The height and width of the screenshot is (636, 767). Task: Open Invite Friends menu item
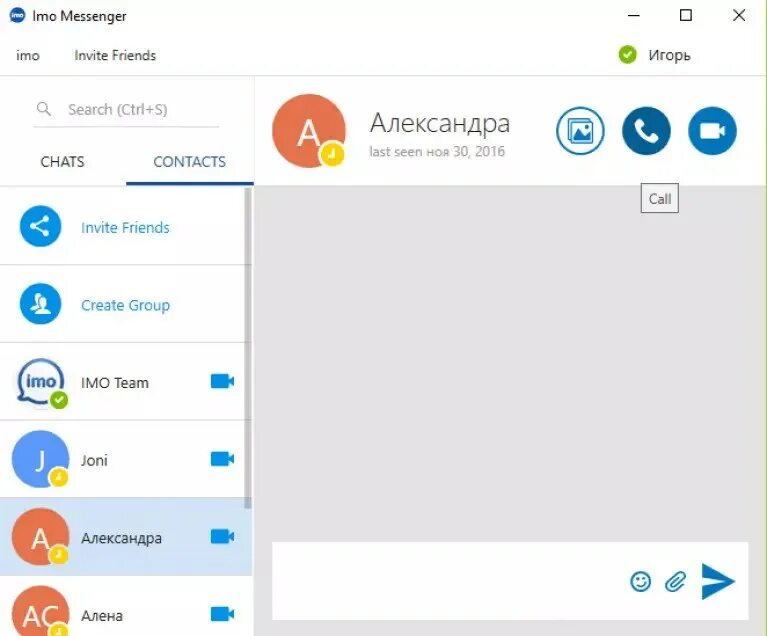point(115,56)
